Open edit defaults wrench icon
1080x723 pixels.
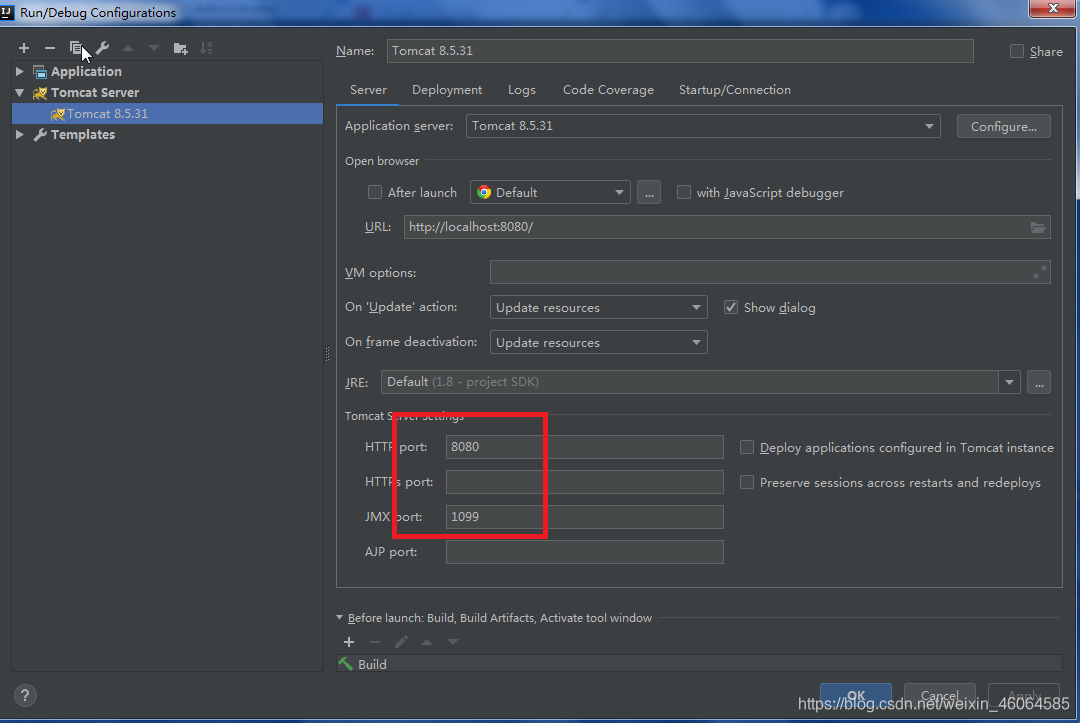(102, 48)
